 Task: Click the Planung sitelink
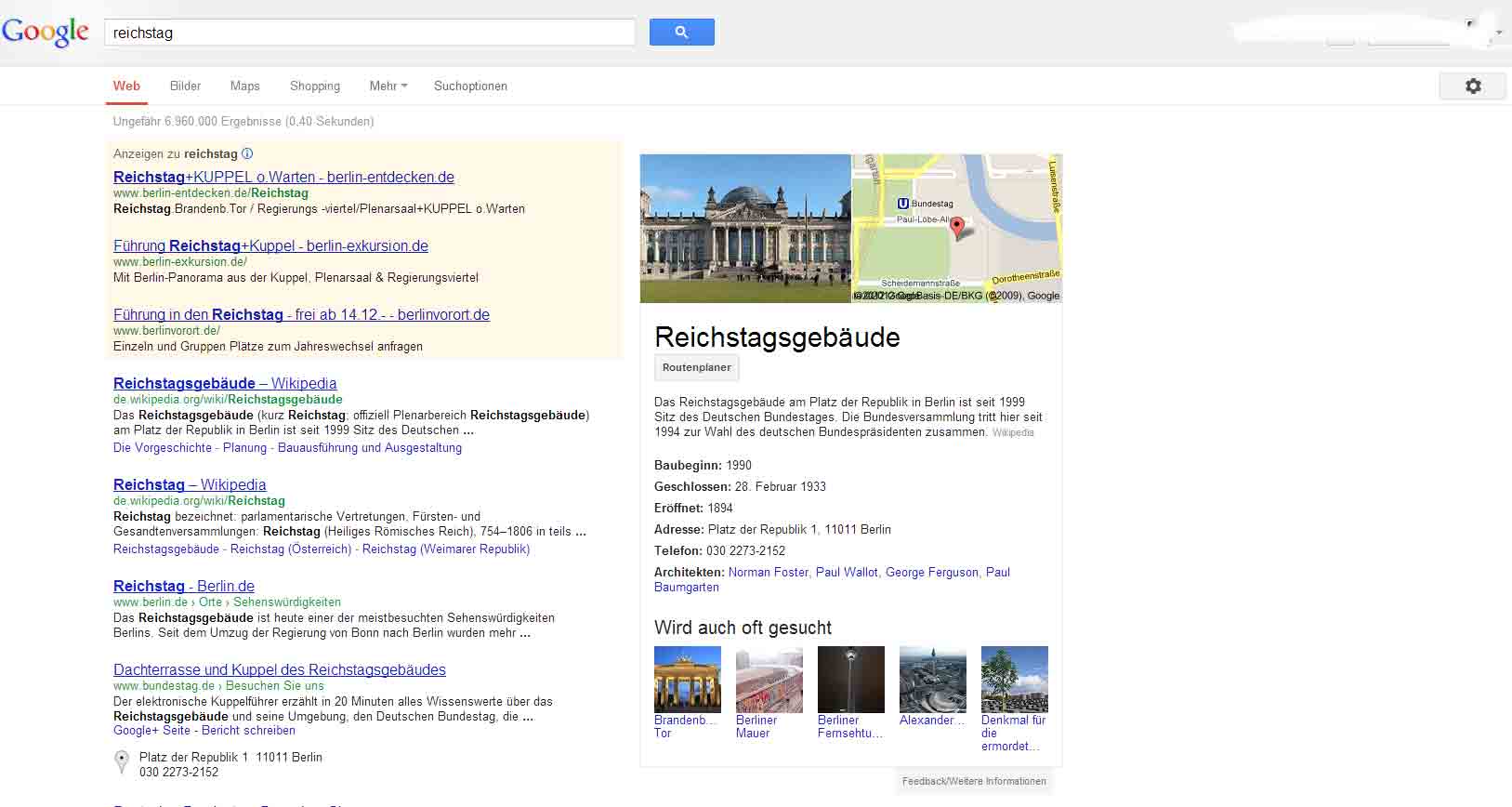pyautogui.click(x=244, y=447)
